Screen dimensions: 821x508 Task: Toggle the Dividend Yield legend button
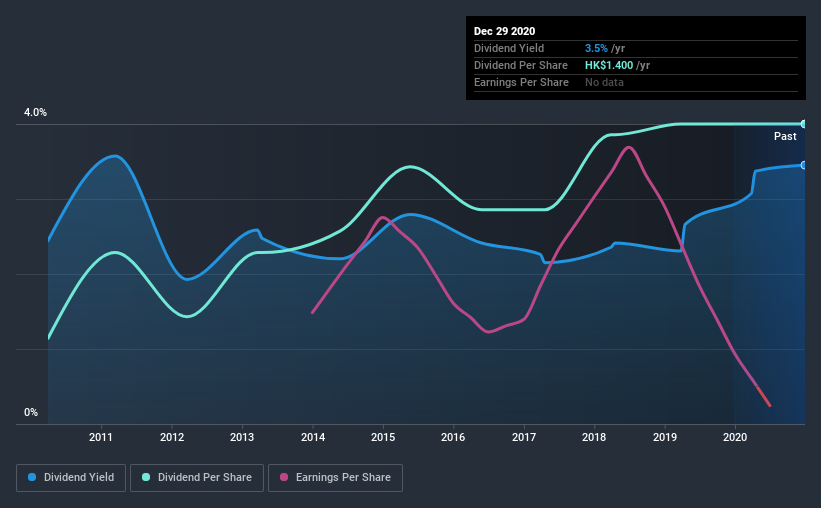point(71,478)
